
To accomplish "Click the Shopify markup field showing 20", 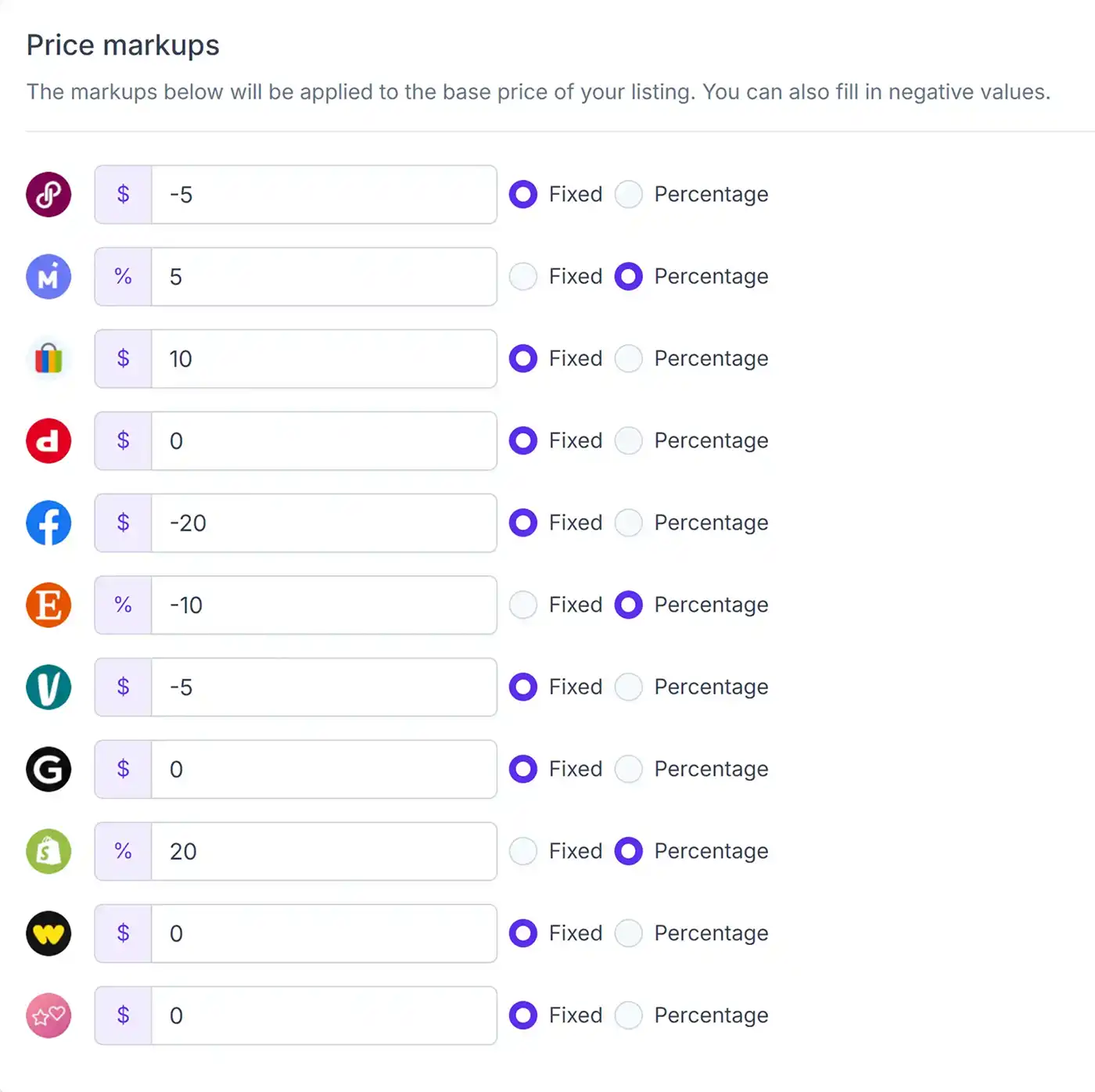I will [321, 851].
